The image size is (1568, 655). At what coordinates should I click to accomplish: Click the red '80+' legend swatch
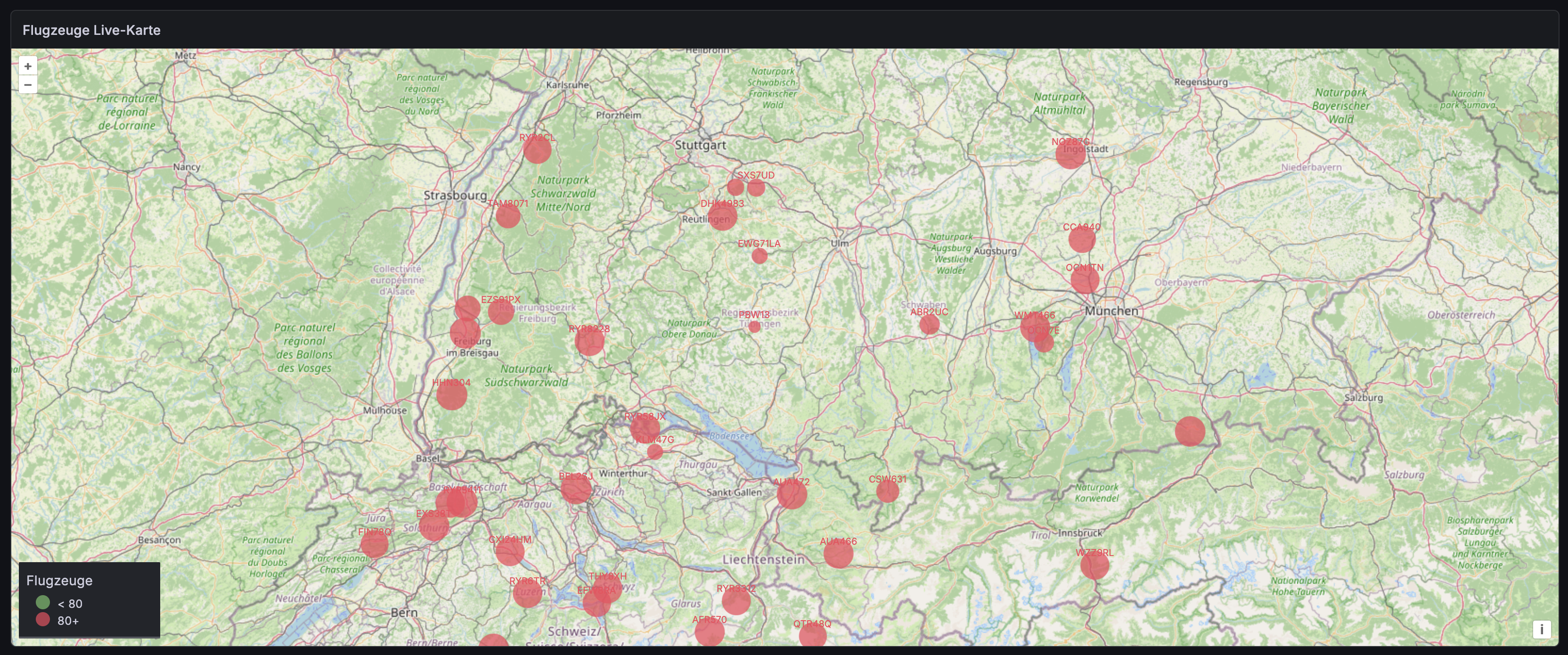click(42, 620)
